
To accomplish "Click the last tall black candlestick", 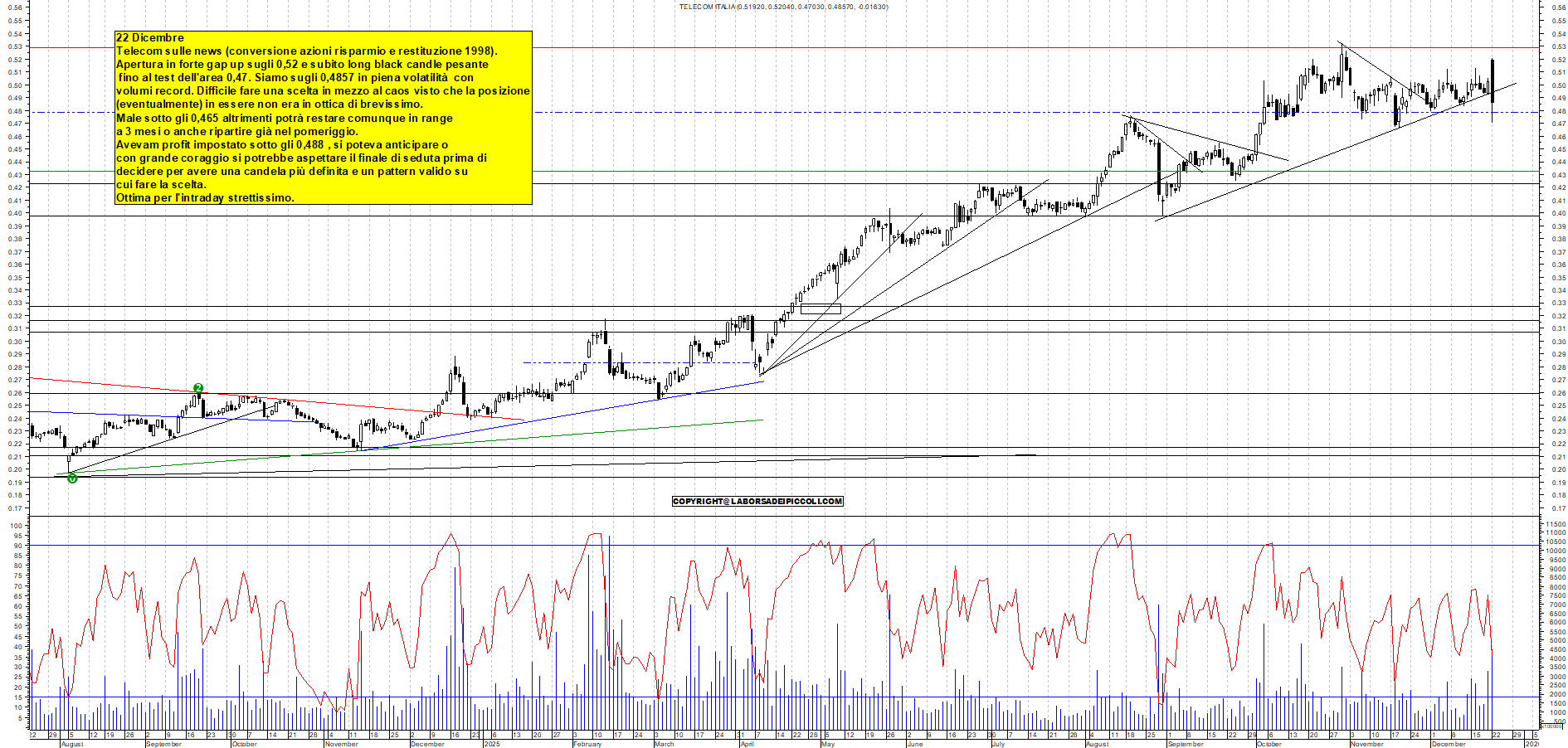I will [x=1493, y=80].
